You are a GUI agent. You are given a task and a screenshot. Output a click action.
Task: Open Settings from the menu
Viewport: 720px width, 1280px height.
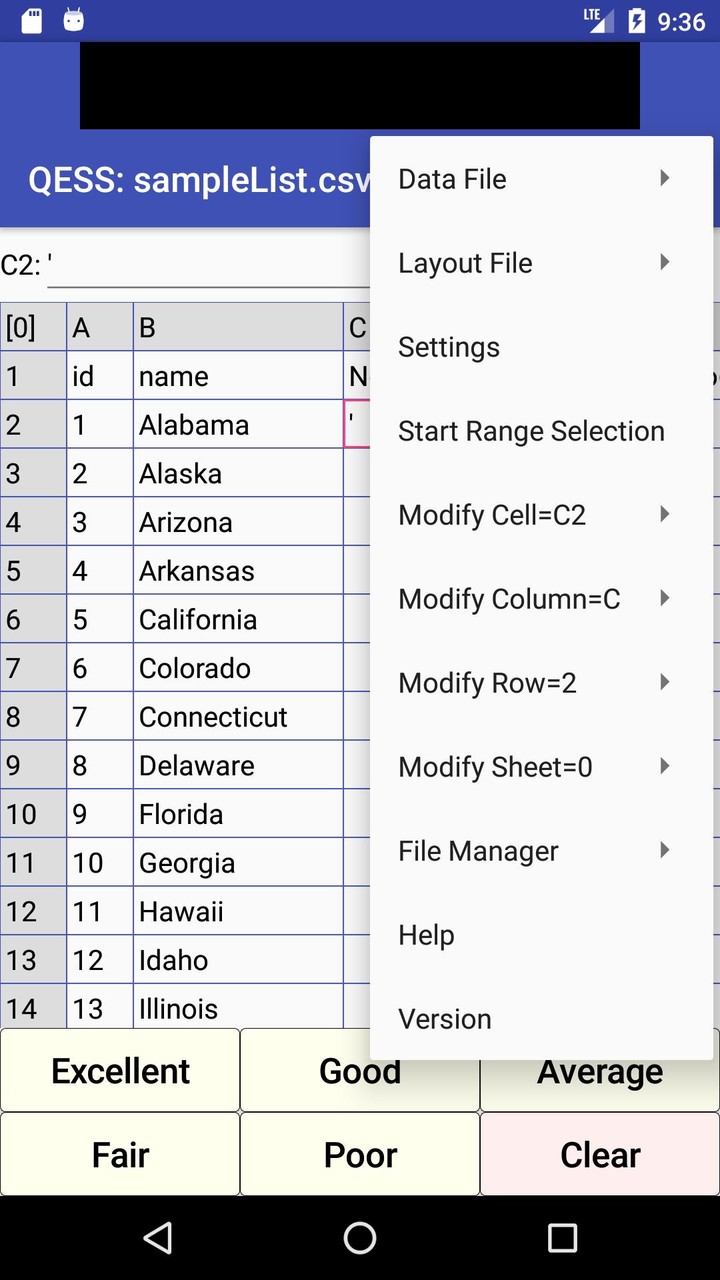(x=449, y=347)
